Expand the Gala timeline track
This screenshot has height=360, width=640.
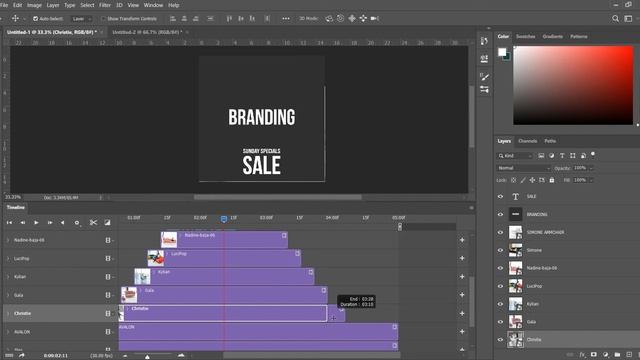(x=8, y=295)
